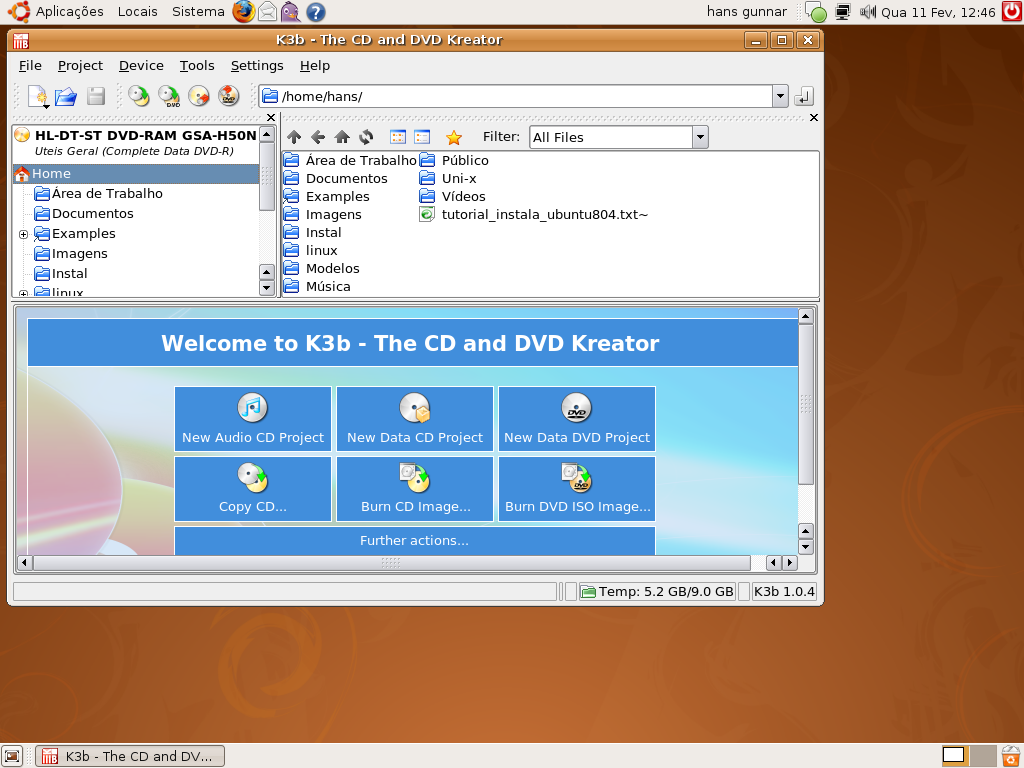Image resolution: width=1024 pixels, height=768 pixels.
Task: Click the Burn DVD ISO Image... button
Action: (x=577, y=488)
